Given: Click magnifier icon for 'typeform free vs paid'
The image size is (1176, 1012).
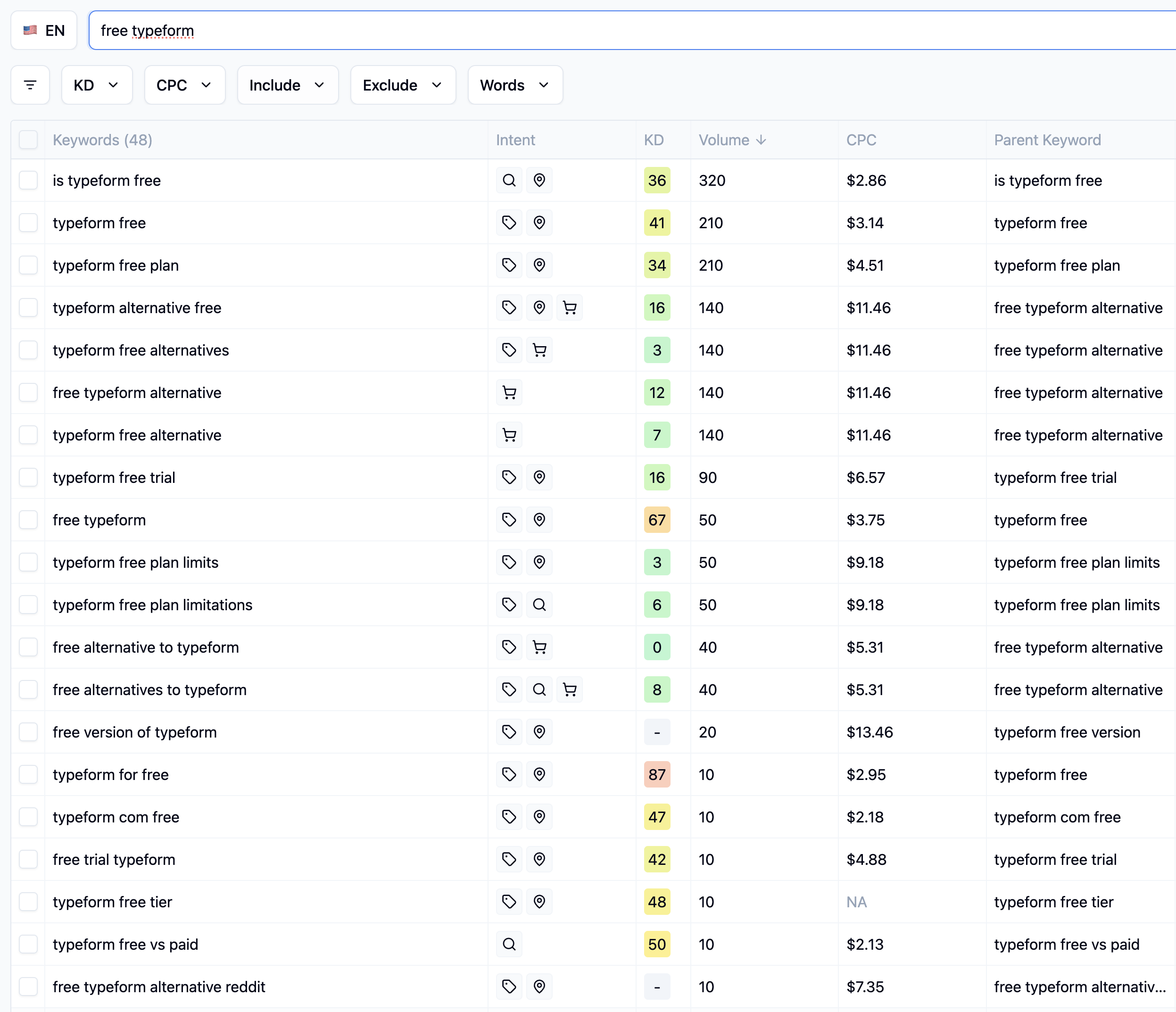Looking at the screenshot, I should coord(509,945).
